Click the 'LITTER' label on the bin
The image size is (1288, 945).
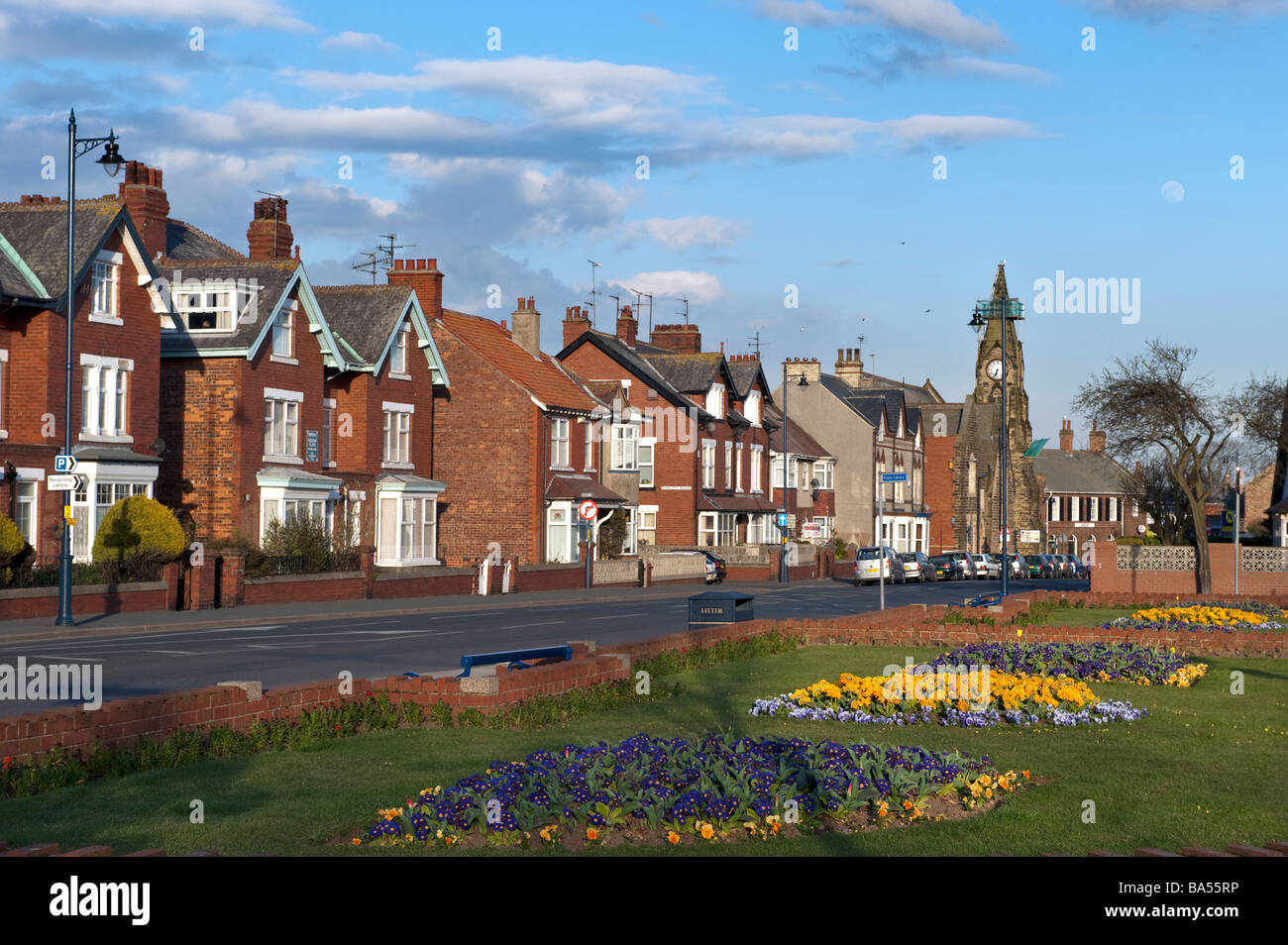pyautogui.click(x=711, y=612)
